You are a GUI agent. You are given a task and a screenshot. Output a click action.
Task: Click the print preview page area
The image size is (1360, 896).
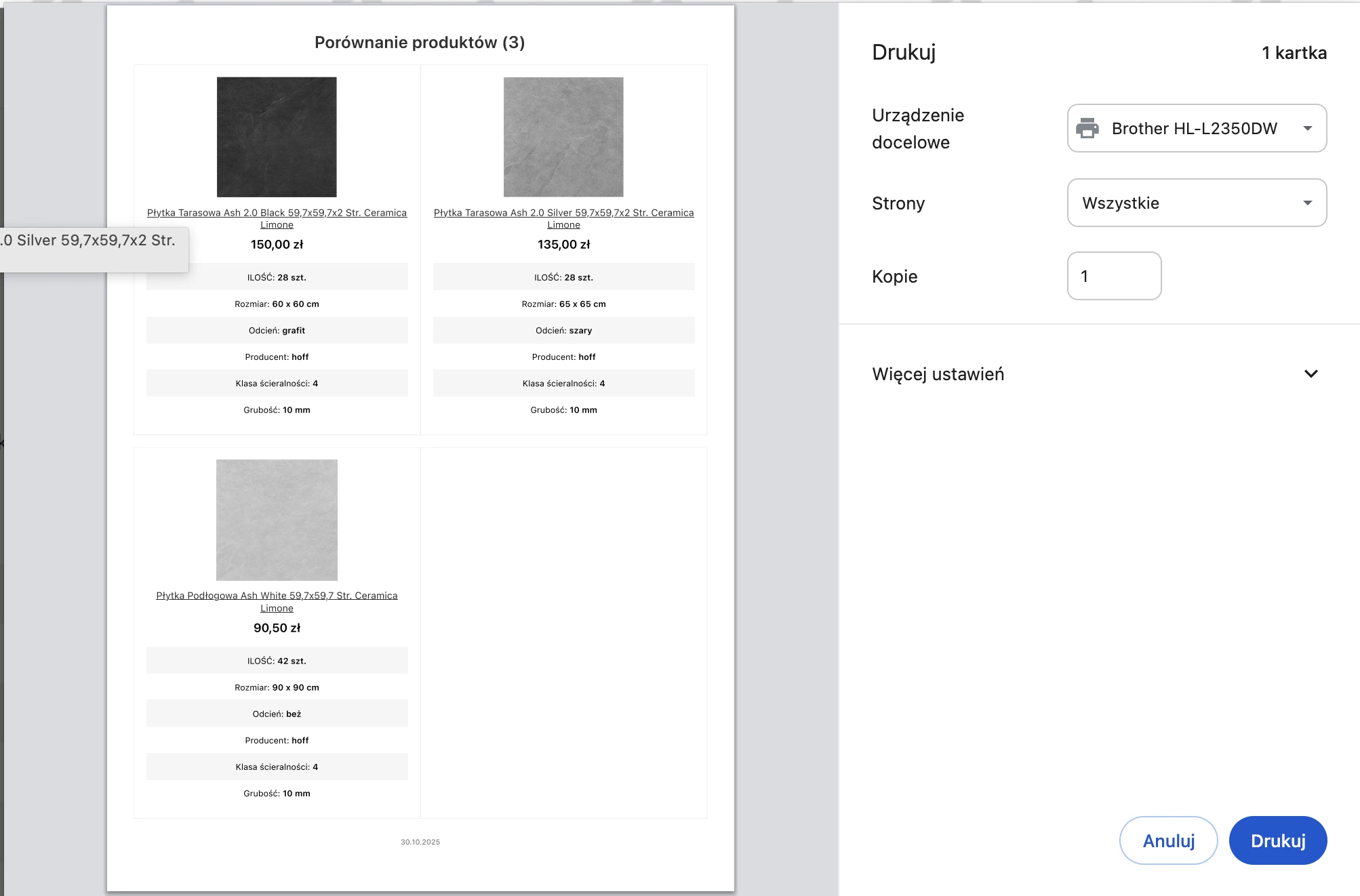(420, 447)
